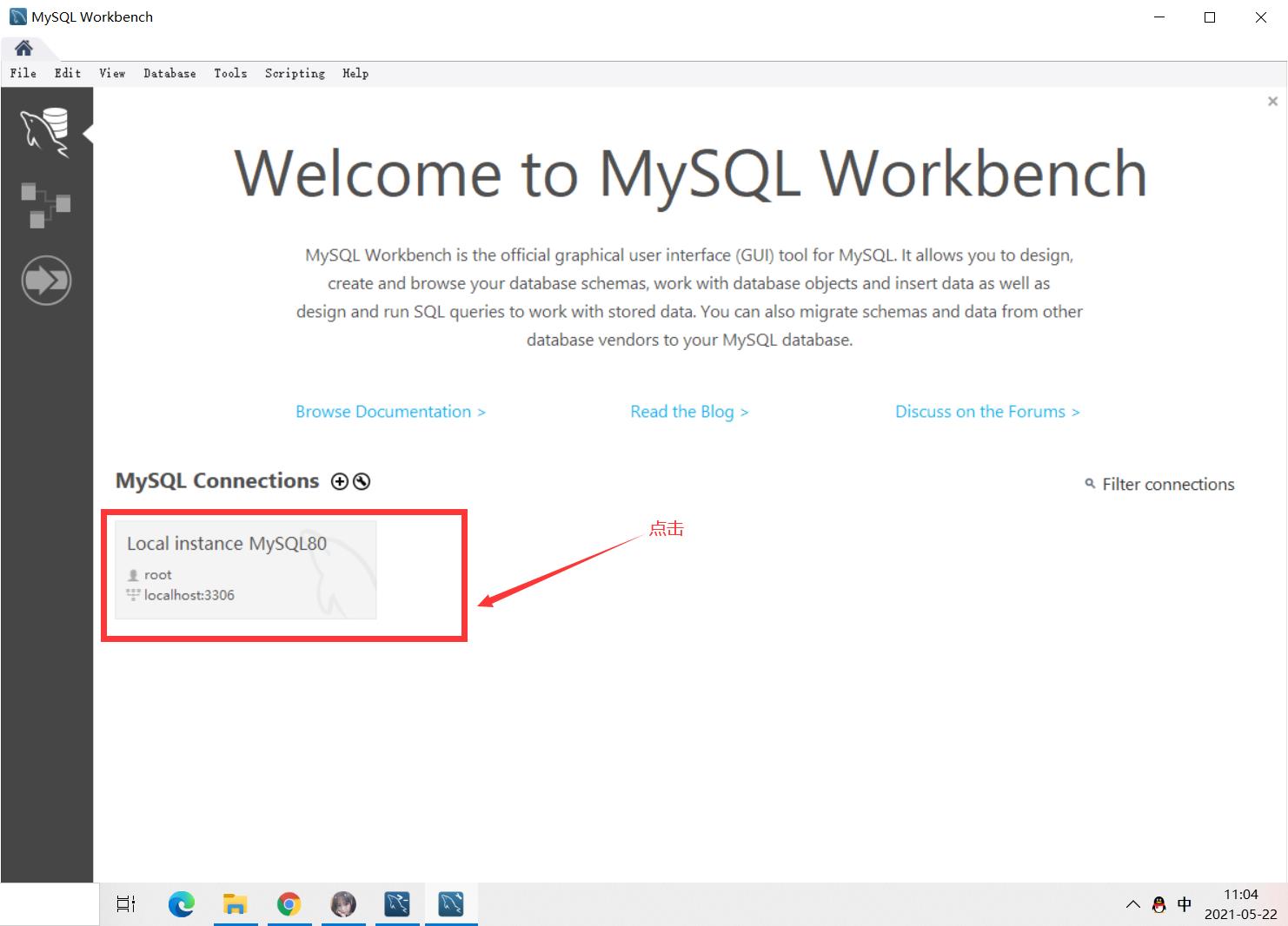The image size is (1288, 926).
Task: Open Task View on taskbar
Action: (x=126, y=904)
